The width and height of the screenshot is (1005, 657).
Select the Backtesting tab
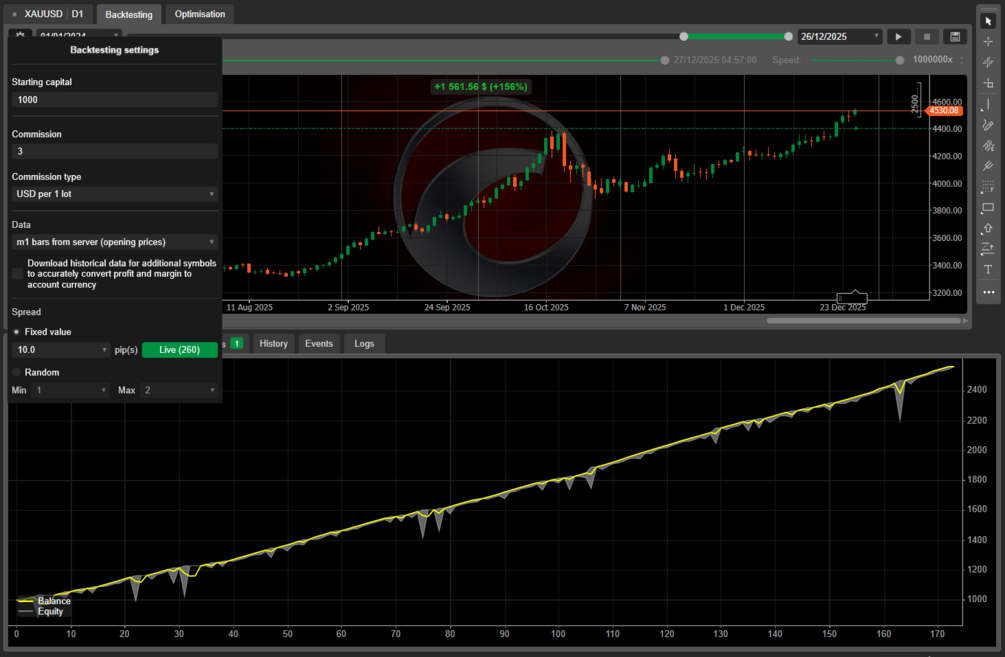(129, 14)
